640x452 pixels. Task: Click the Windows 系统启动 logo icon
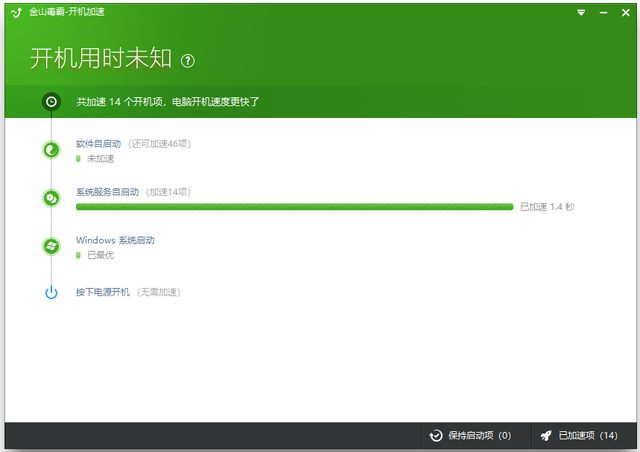(x=51, y=246)
